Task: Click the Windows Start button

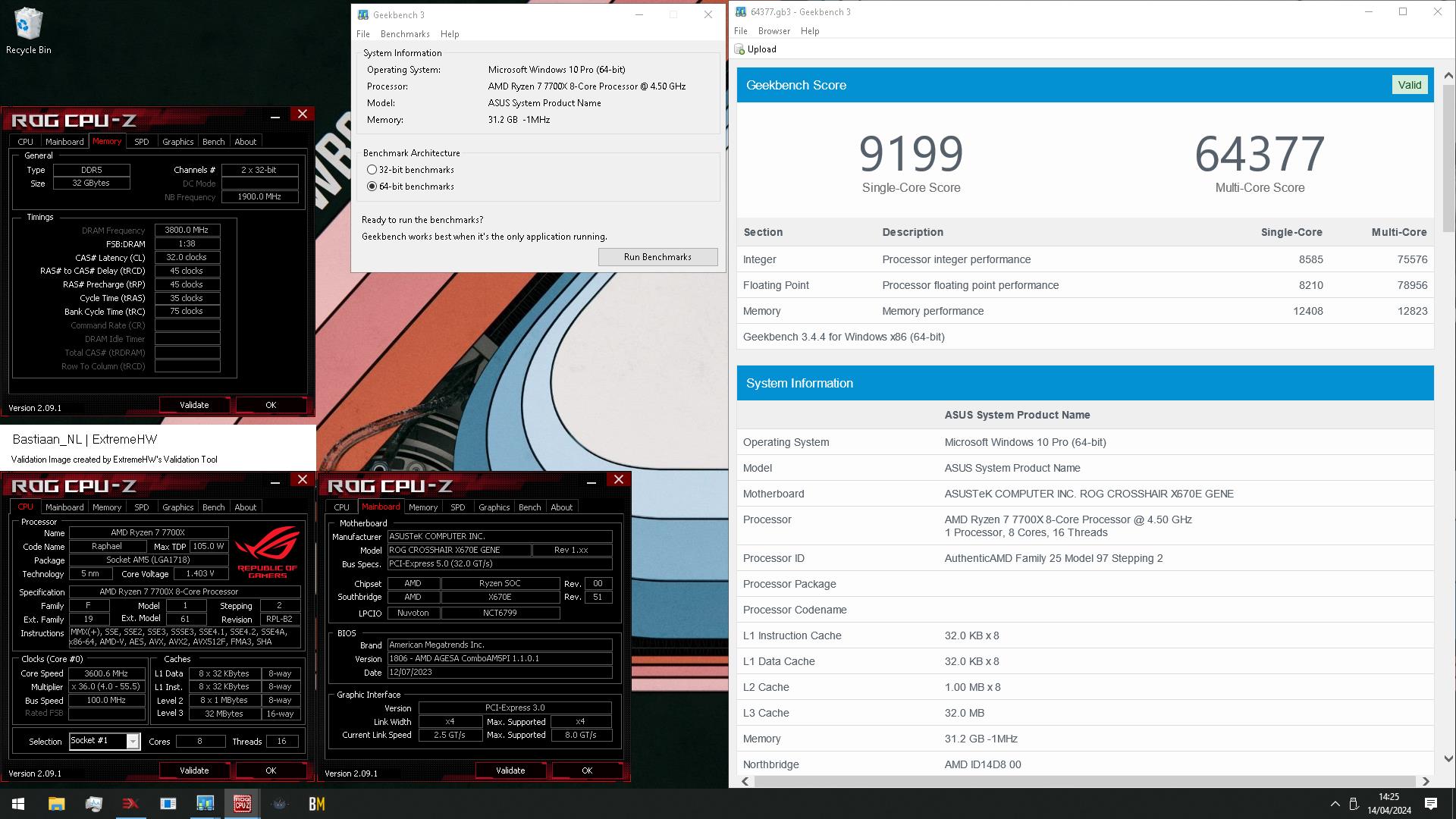Action: coord(18,804)
